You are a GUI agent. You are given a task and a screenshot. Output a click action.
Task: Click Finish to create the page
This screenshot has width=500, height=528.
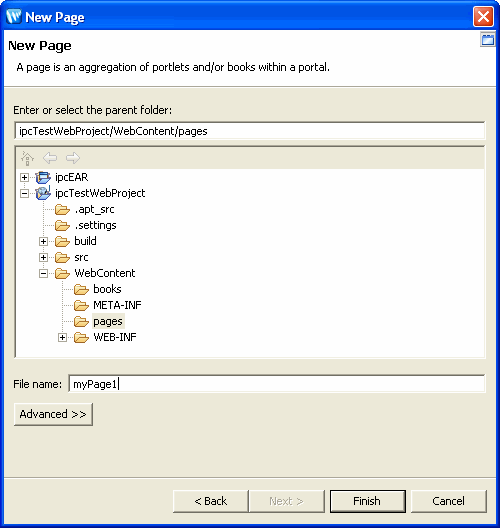(368, 501)
